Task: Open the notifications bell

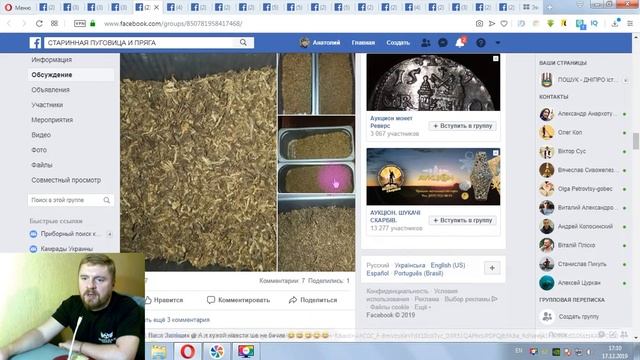Action: [x=460, y=42]
